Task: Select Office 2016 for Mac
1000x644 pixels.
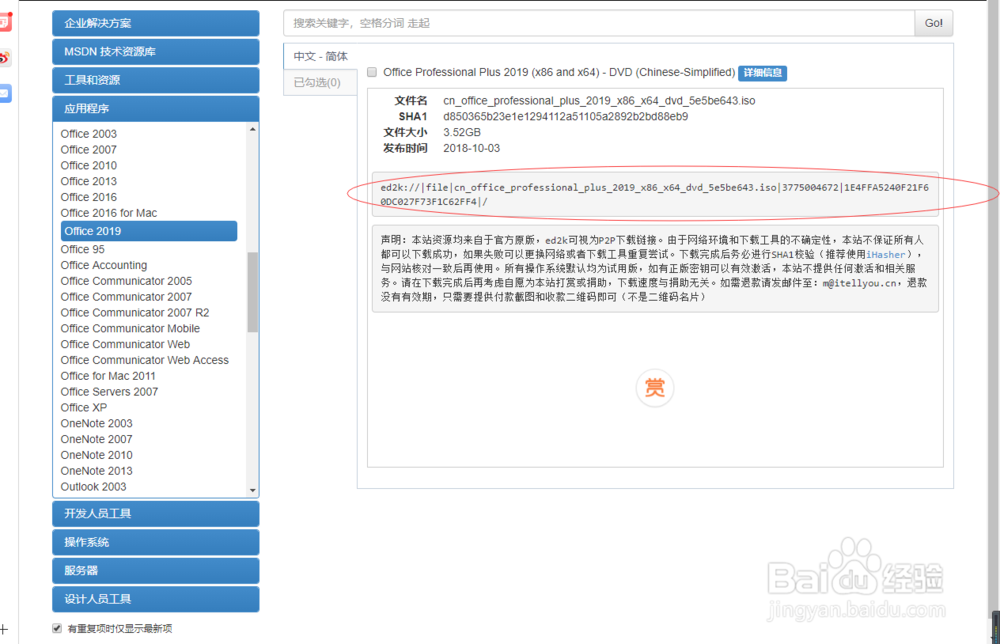Action: pyautogui.click(x=108, y=213)
